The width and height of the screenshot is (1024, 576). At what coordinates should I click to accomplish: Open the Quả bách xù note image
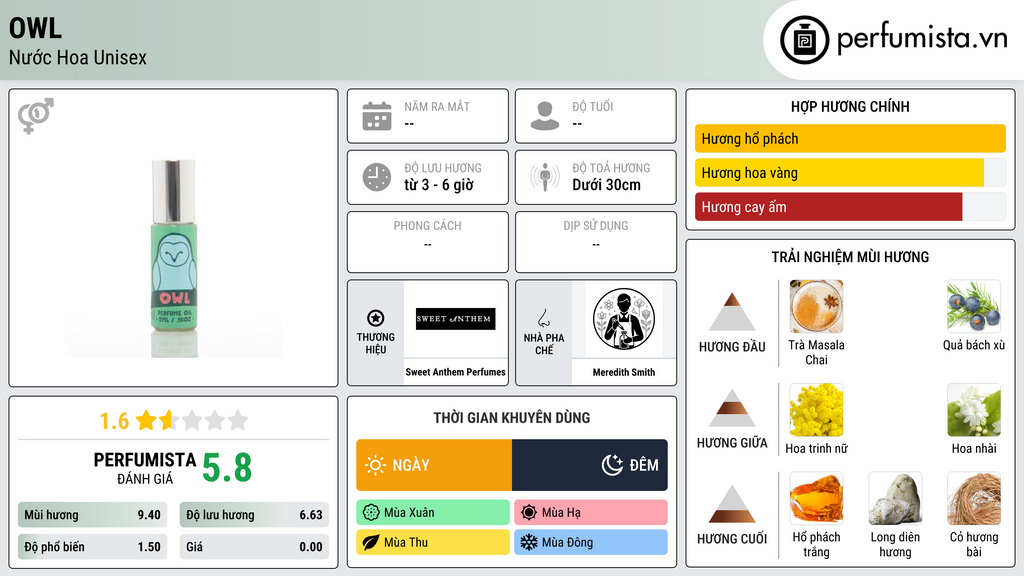(x=974, y=306)
